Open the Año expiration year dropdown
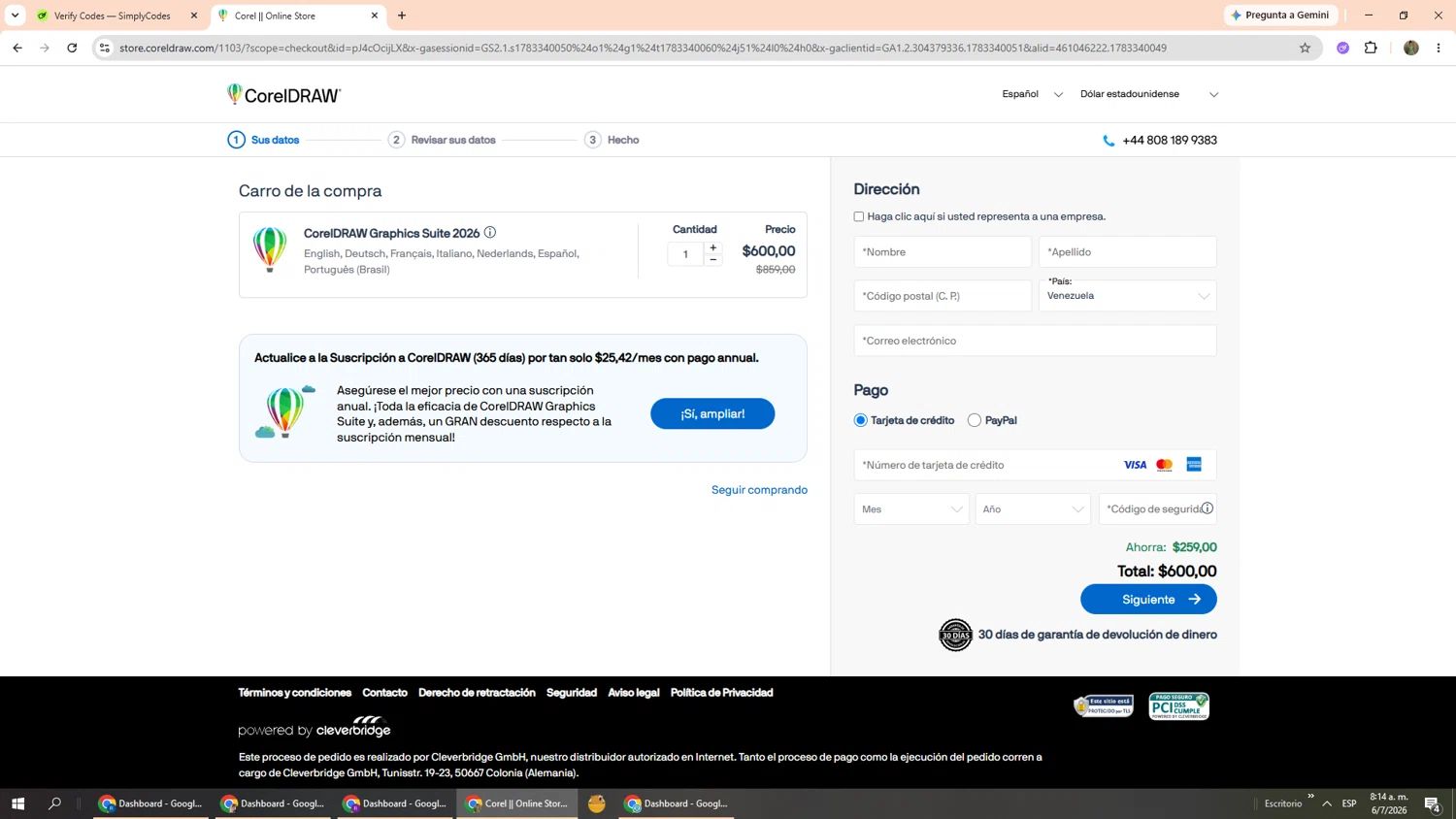 (x=1033, y=509)
